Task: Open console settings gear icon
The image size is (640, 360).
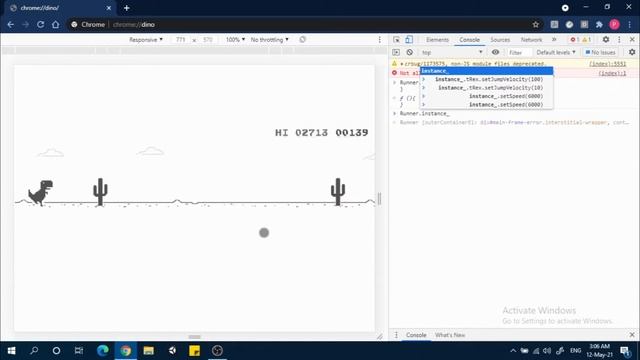Action: [x=632, y=52]
